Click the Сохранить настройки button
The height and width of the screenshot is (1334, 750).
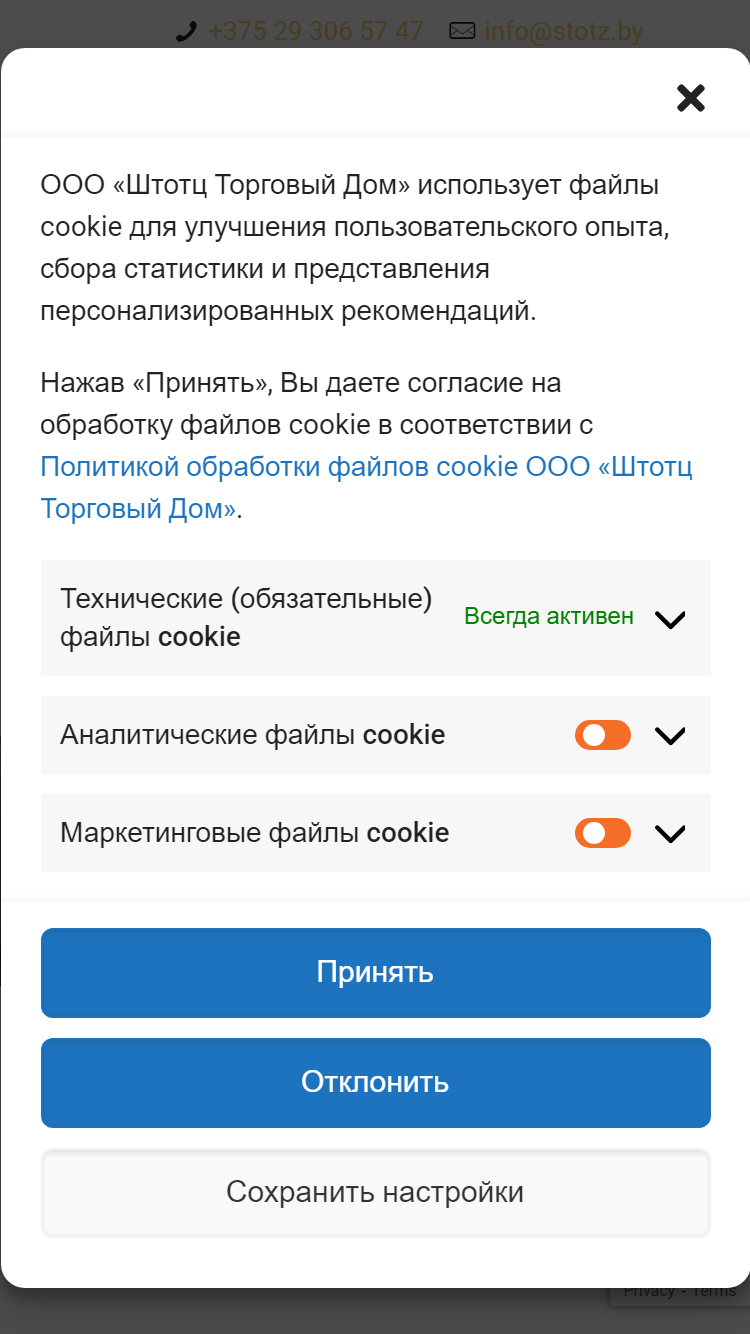pos(376,1193)
